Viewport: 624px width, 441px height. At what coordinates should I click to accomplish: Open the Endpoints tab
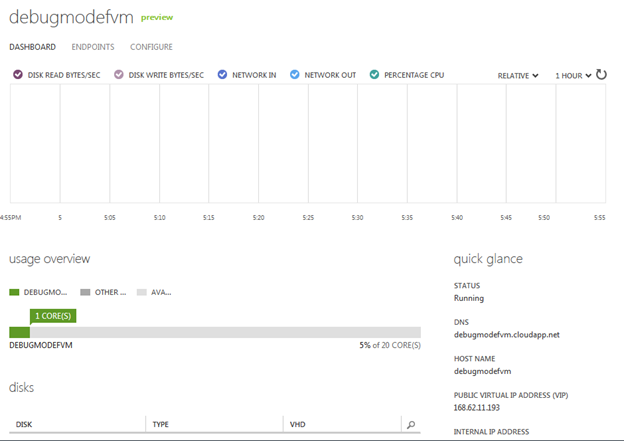(92, 47)
